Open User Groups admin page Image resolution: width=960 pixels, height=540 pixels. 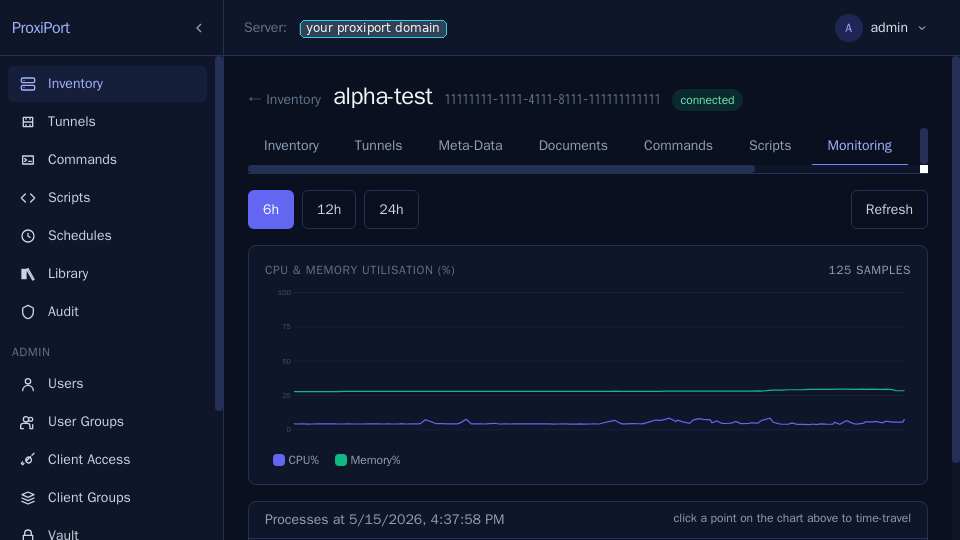tap(107, 422)
